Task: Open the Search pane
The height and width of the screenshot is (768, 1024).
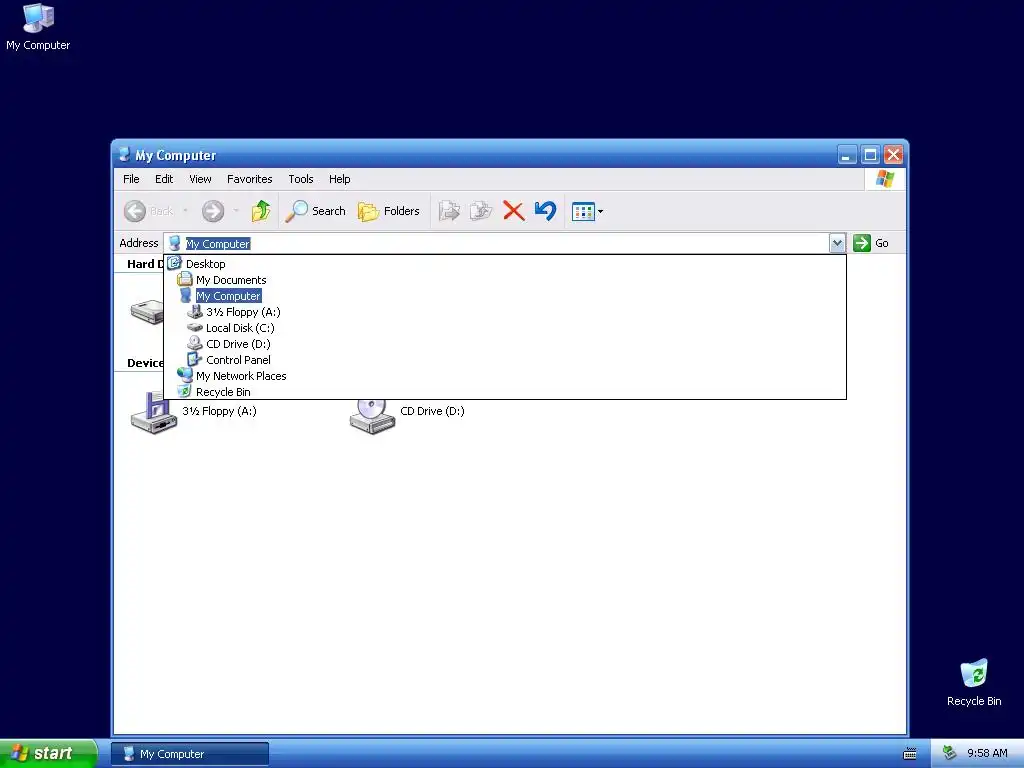Action: (316, 211)
